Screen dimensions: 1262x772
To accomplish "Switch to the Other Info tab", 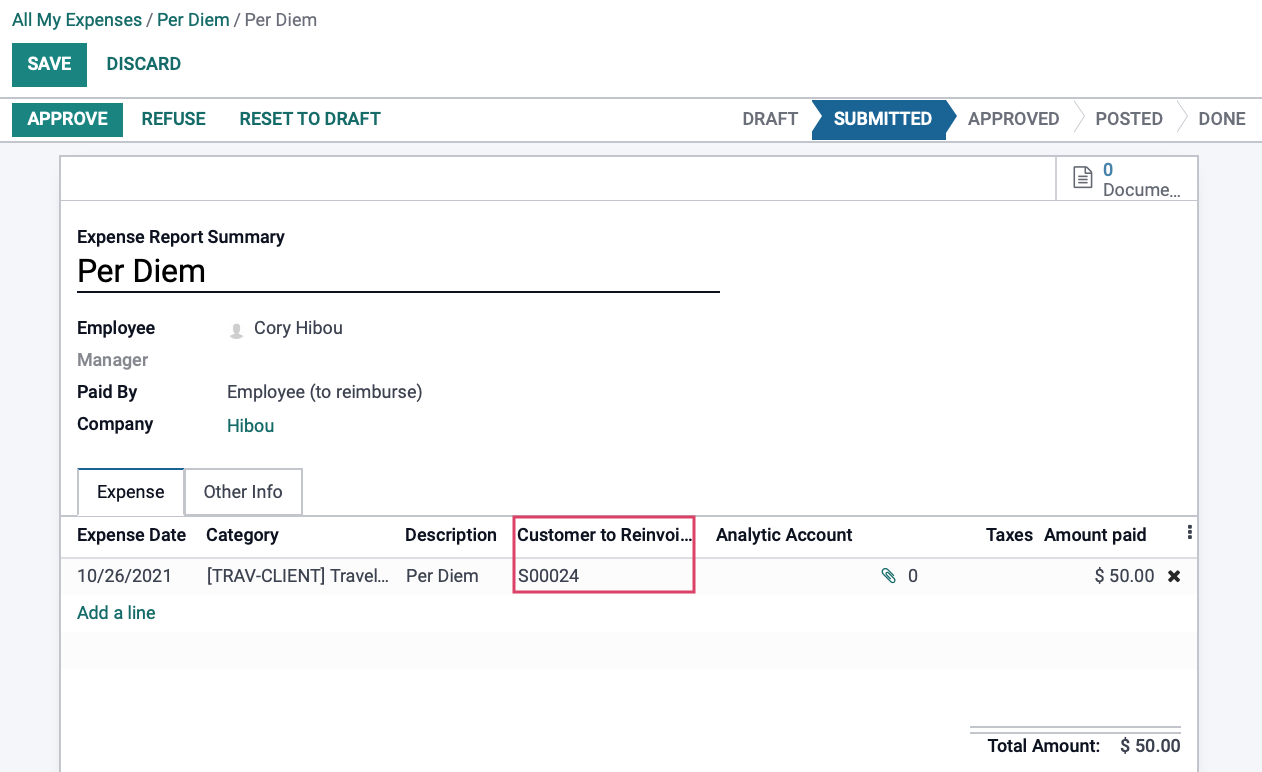I will [243, 492].
